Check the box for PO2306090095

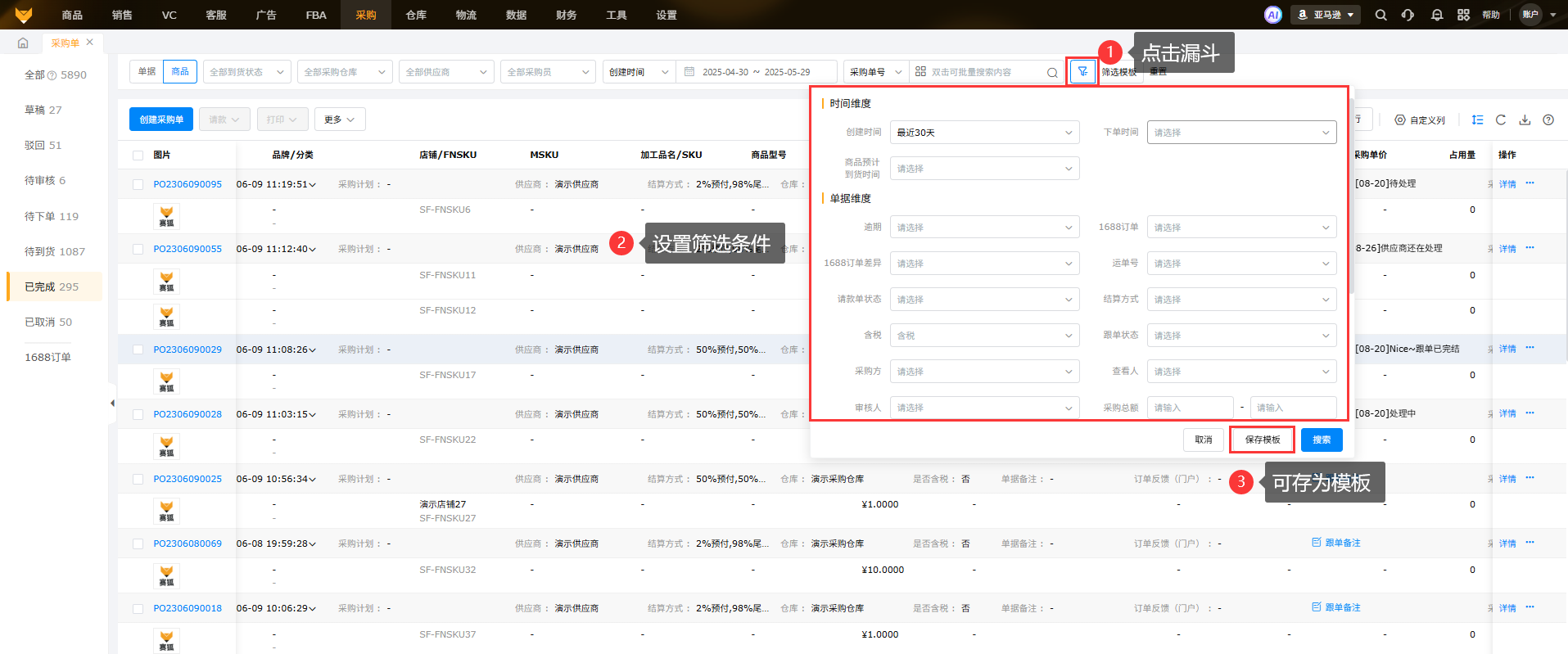point(138,185)
